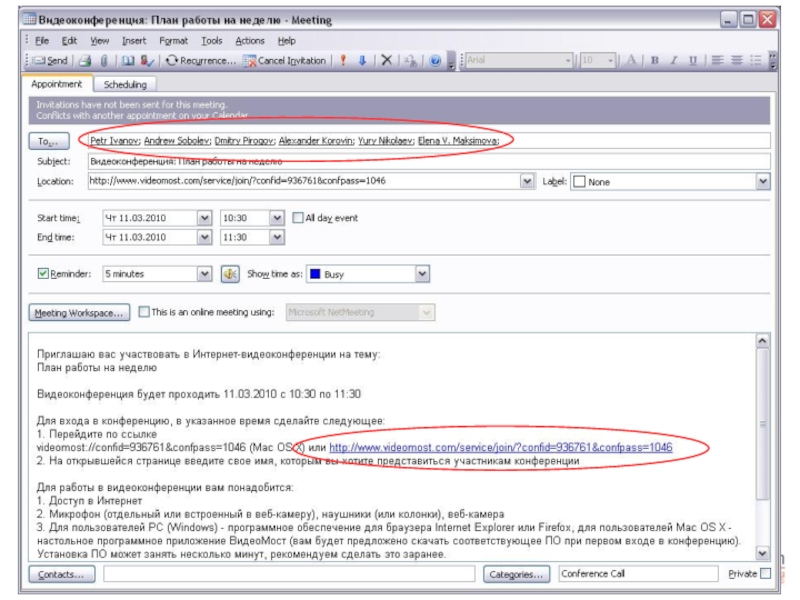Screen dimensions: 800x600
Task: Click the Contacts... button
Action: pos(61,574)
